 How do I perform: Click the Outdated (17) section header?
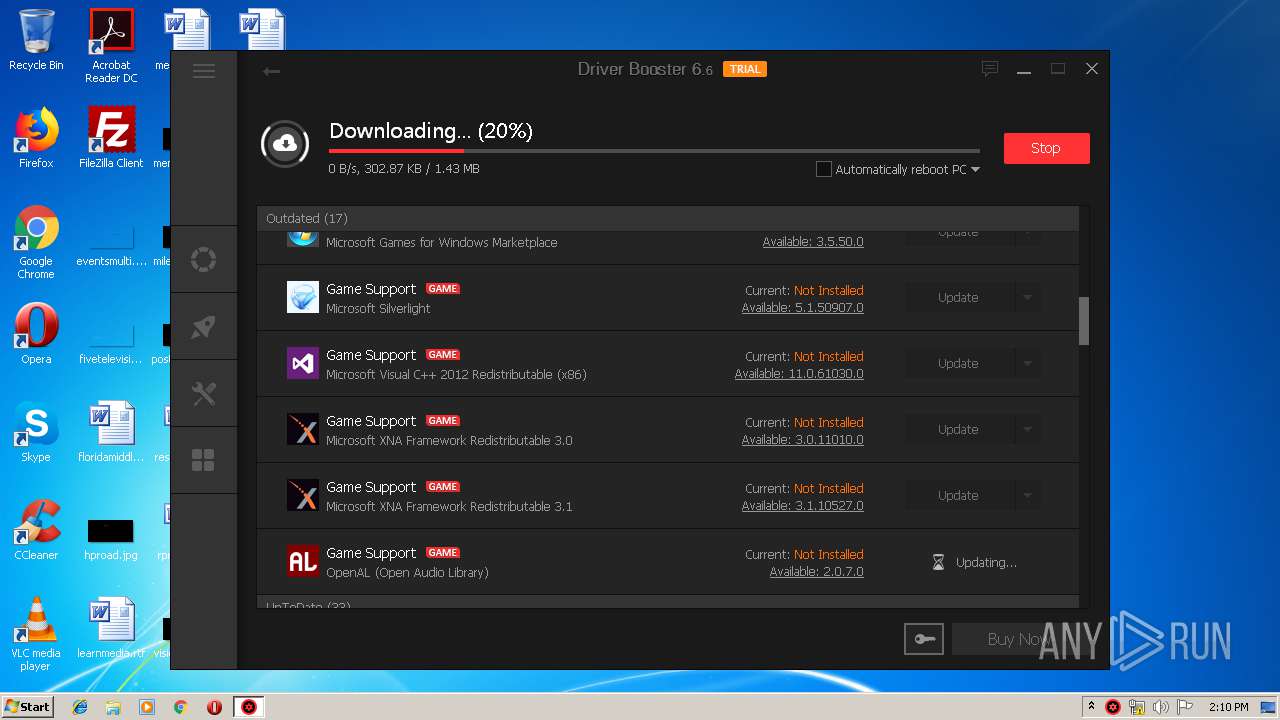[668, 218]
